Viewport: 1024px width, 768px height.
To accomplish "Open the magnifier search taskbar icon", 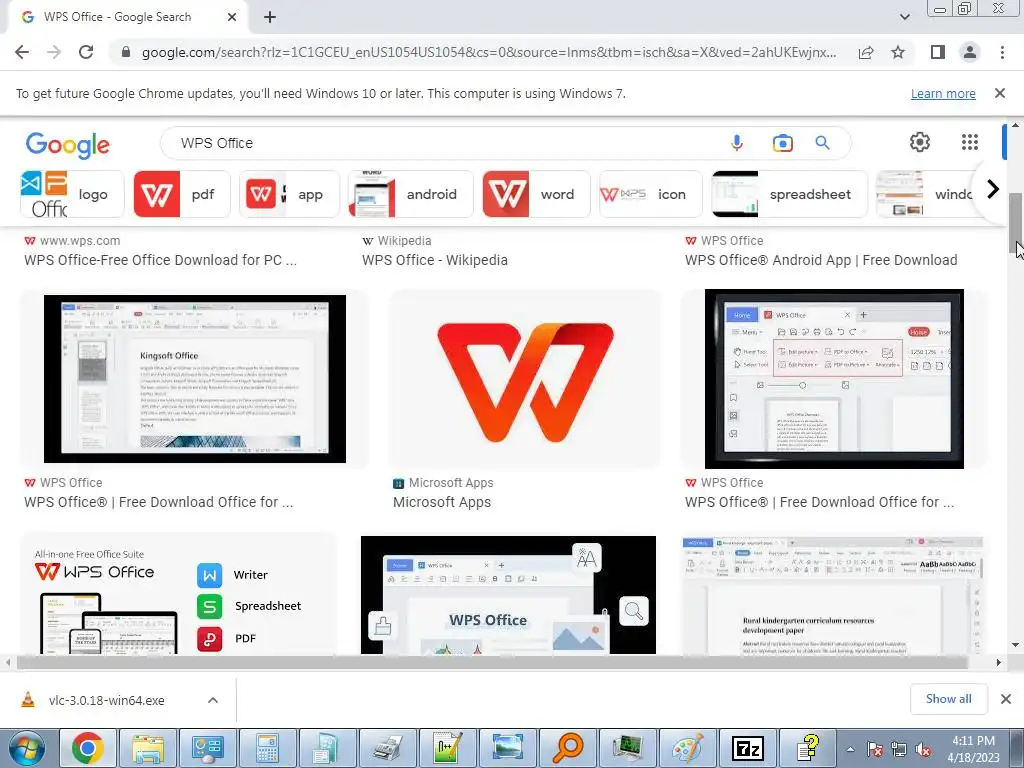I will click(x=568, y=748).
